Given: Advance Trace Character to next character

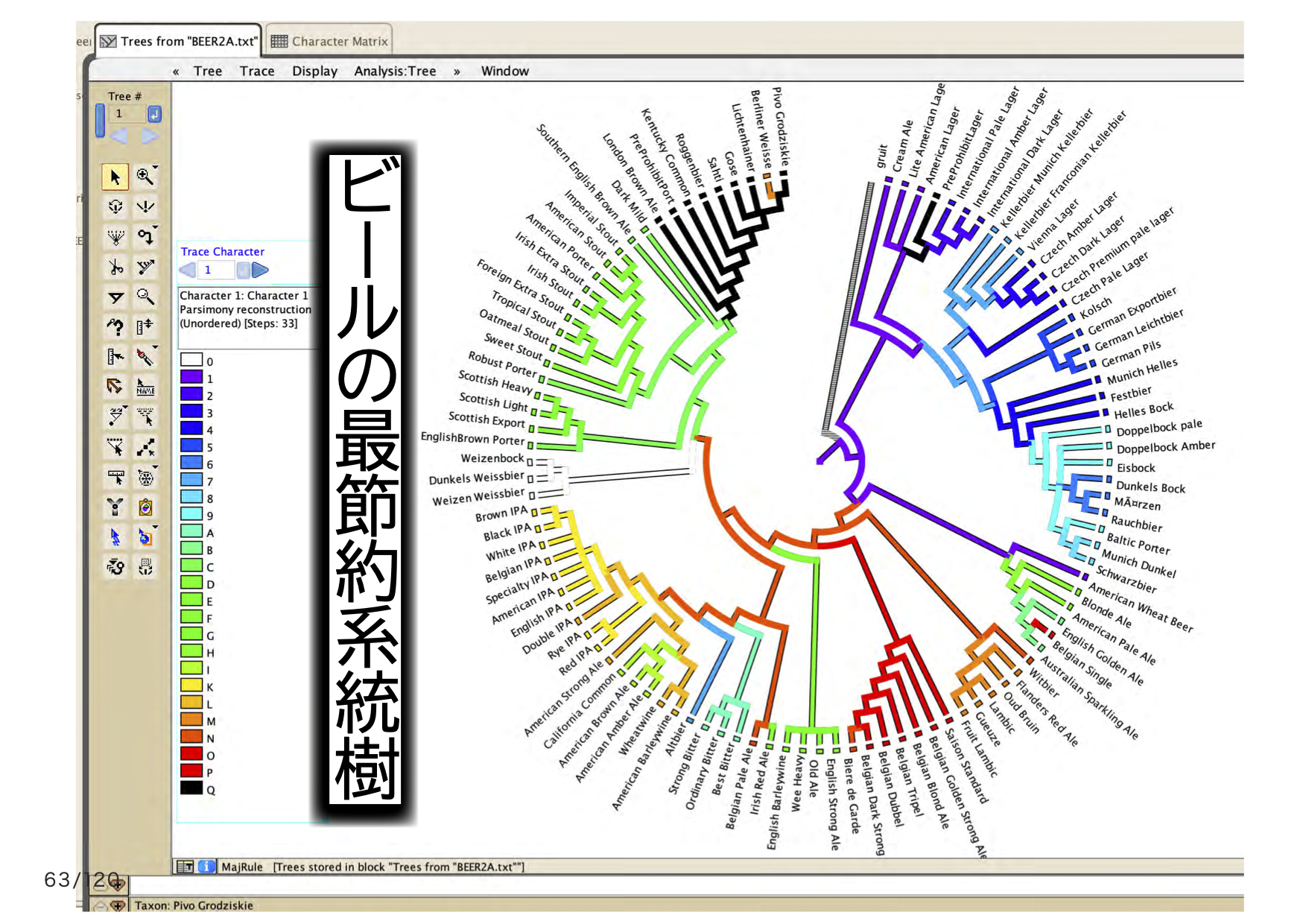Looking at the screenshot, I should 260,270.
